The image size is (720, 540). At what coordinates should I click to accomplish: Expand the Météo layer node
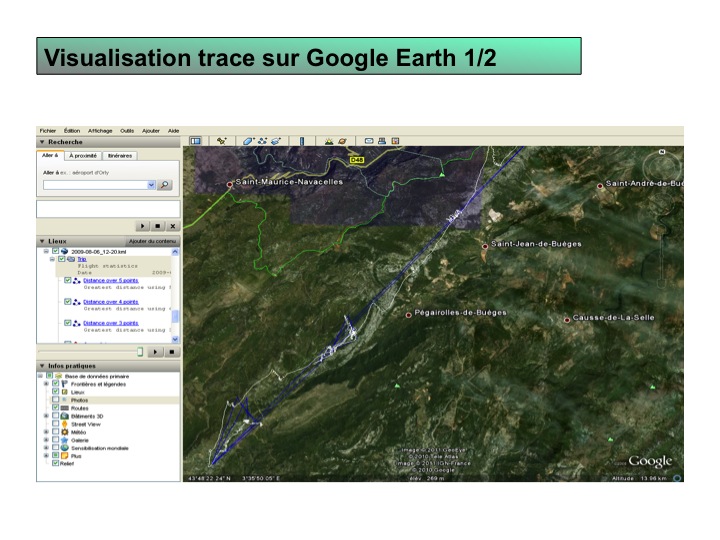click(x=46, y=432)
